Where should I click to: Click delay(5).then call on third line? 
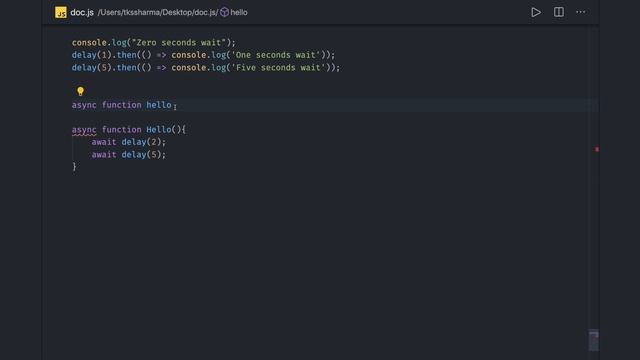click(104, 68)
